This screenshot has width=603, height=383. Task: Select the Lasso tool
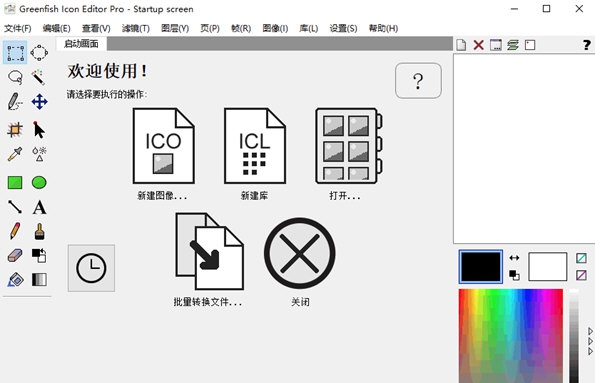pyautogui.click(x=15, y=77)
